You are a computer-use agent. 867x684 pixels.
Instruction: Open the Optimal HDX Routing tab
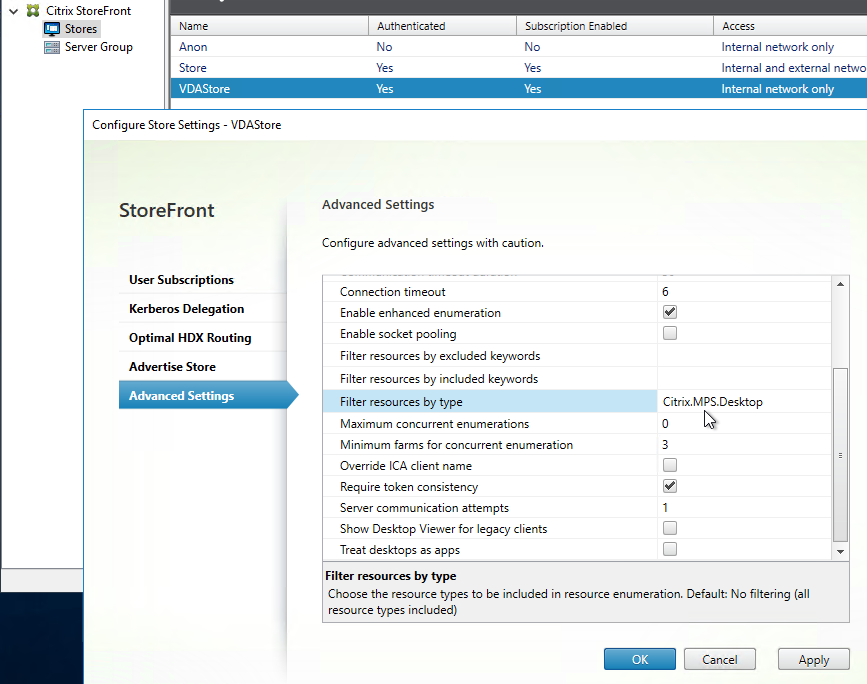[x=203, y=338]
